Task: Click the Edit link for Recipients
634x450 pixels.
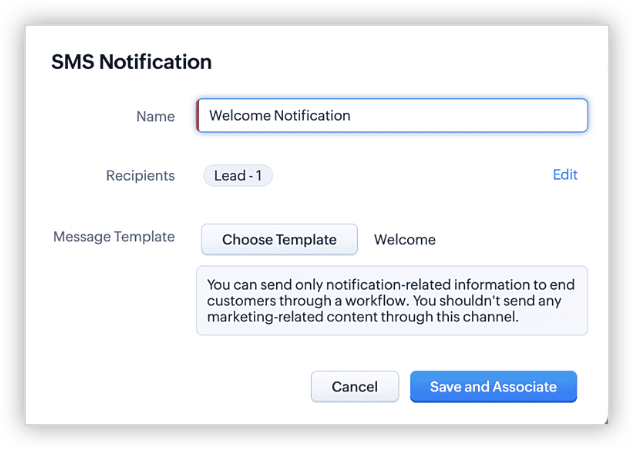Action: click(565, 175)
